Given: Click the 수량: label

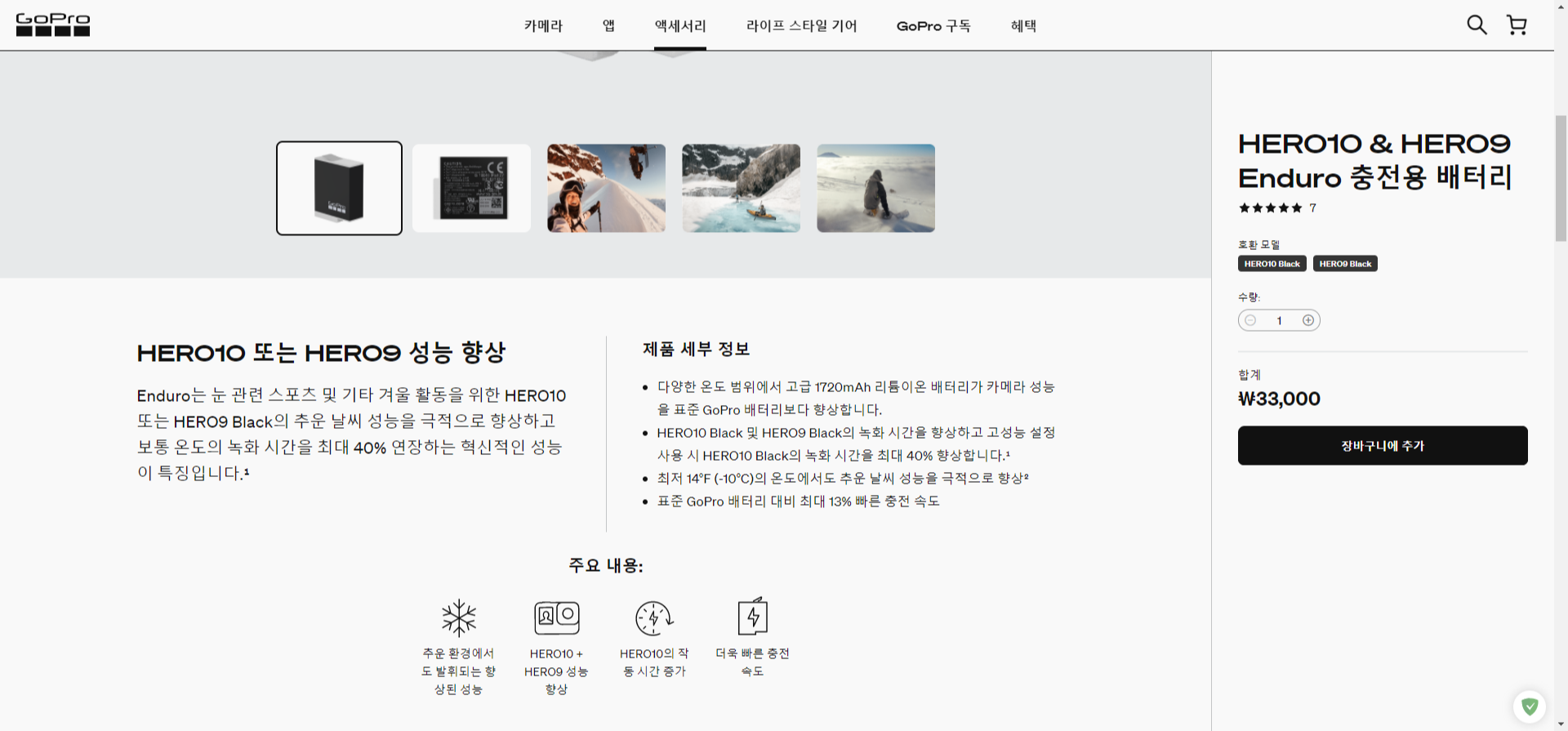Looking at the screenshot, I should (x=1249, y=297).
